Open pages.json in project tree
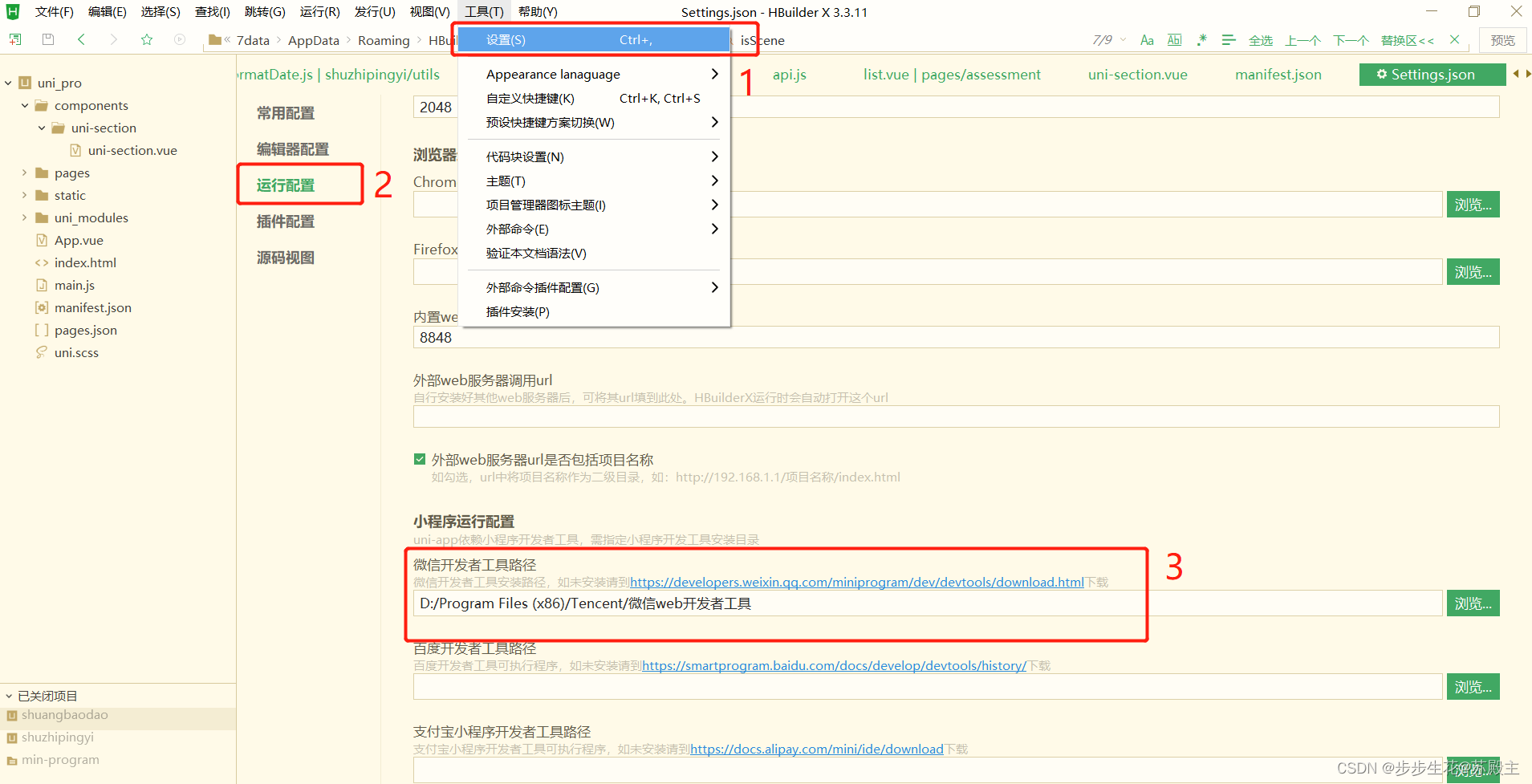Image resolution: width=1532 pixels, height=784 pixels. pos(86,330)
